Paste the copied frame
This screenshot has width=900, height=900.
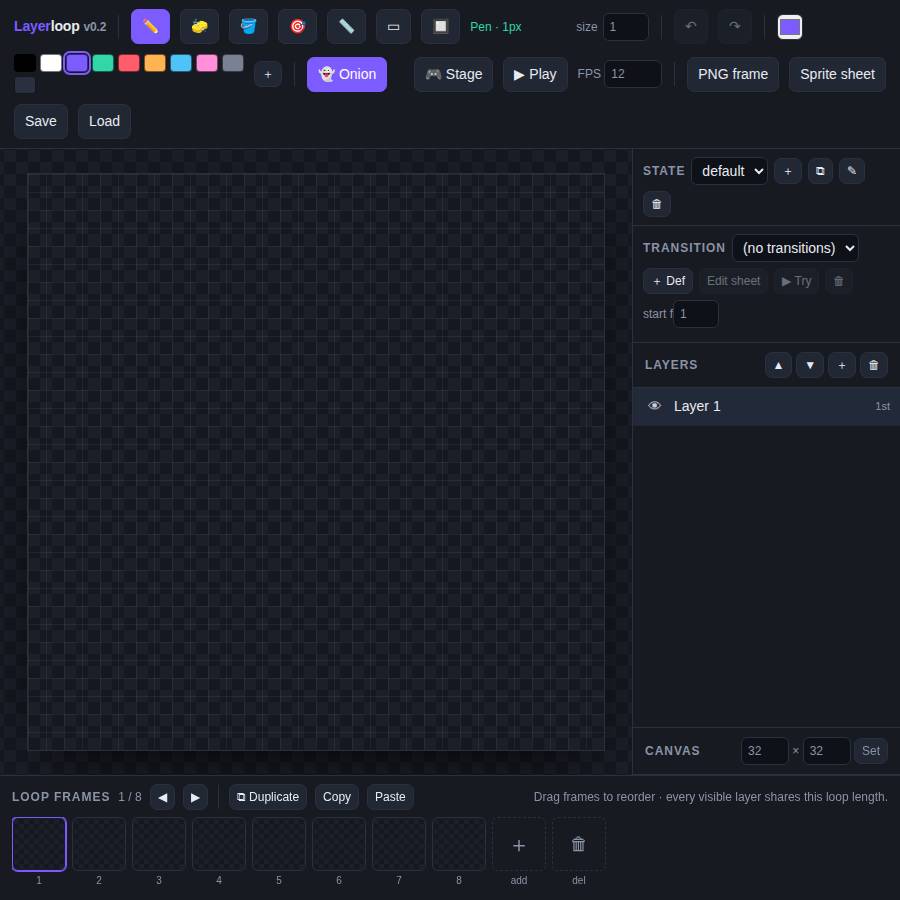390,797
